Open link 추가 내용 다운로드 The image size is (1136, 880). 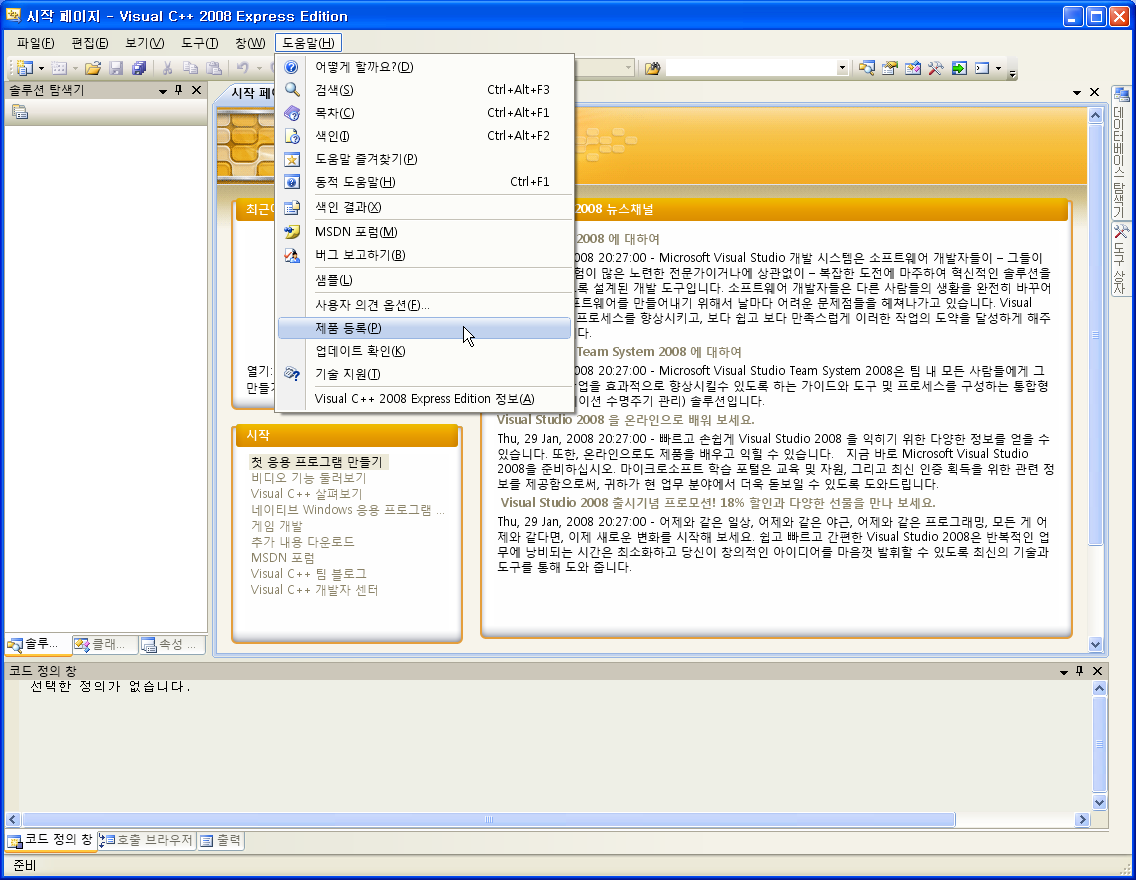click(x=302, y=542)
